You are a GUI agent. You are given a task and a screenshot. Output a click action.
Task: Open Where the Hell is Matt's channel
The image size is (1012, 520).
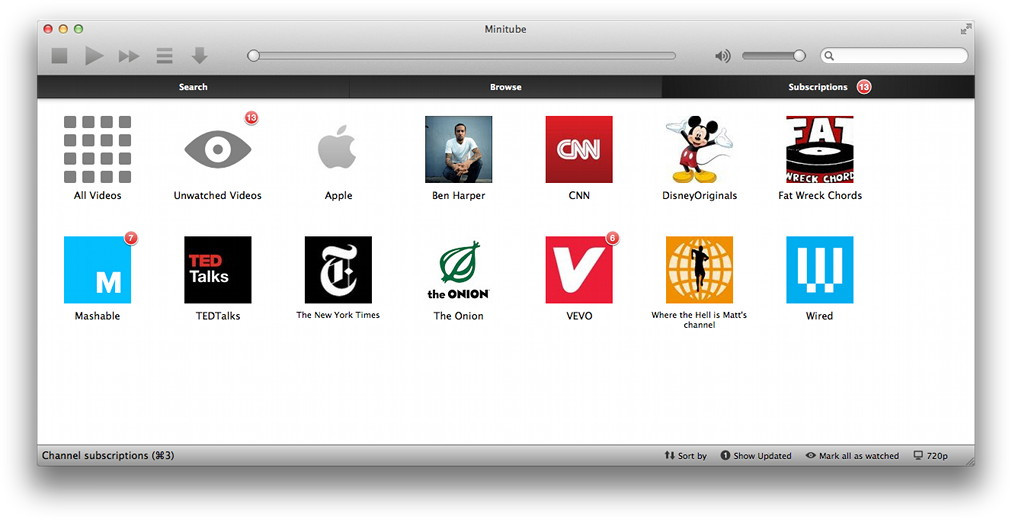pyautogui.click(x=699, y=270)
